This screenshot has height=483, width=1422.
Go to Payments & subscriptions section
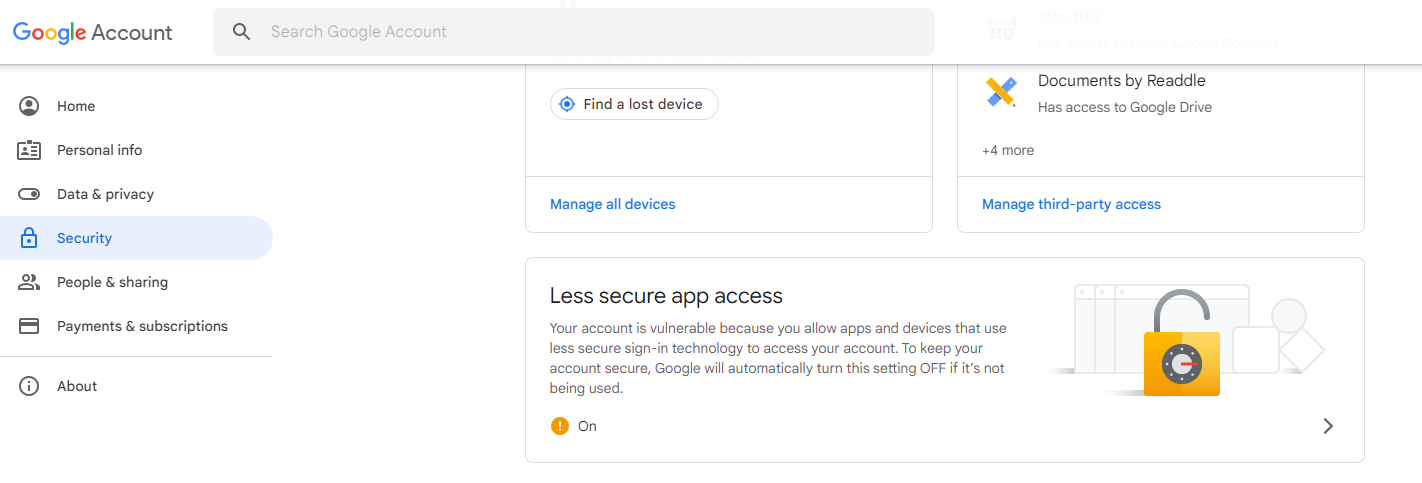tap(142, 326)
